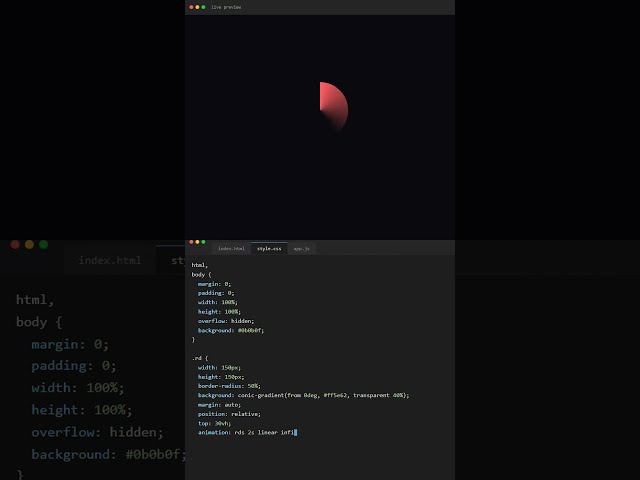
Task: Click the 'transparent 40%' value in the gradient line
Action: pyautogui.click(x=379, y=396)
